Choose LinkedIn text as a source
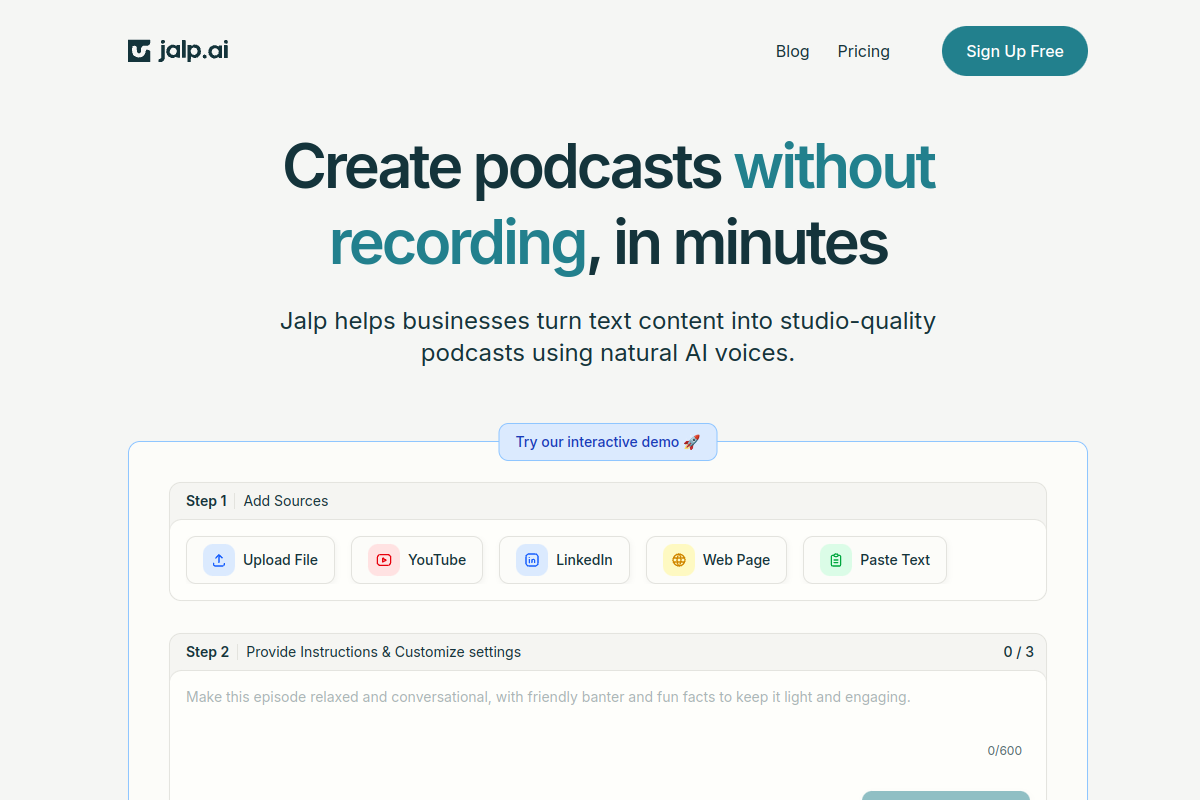This screenshot has width=1200, height=800. 584,560
